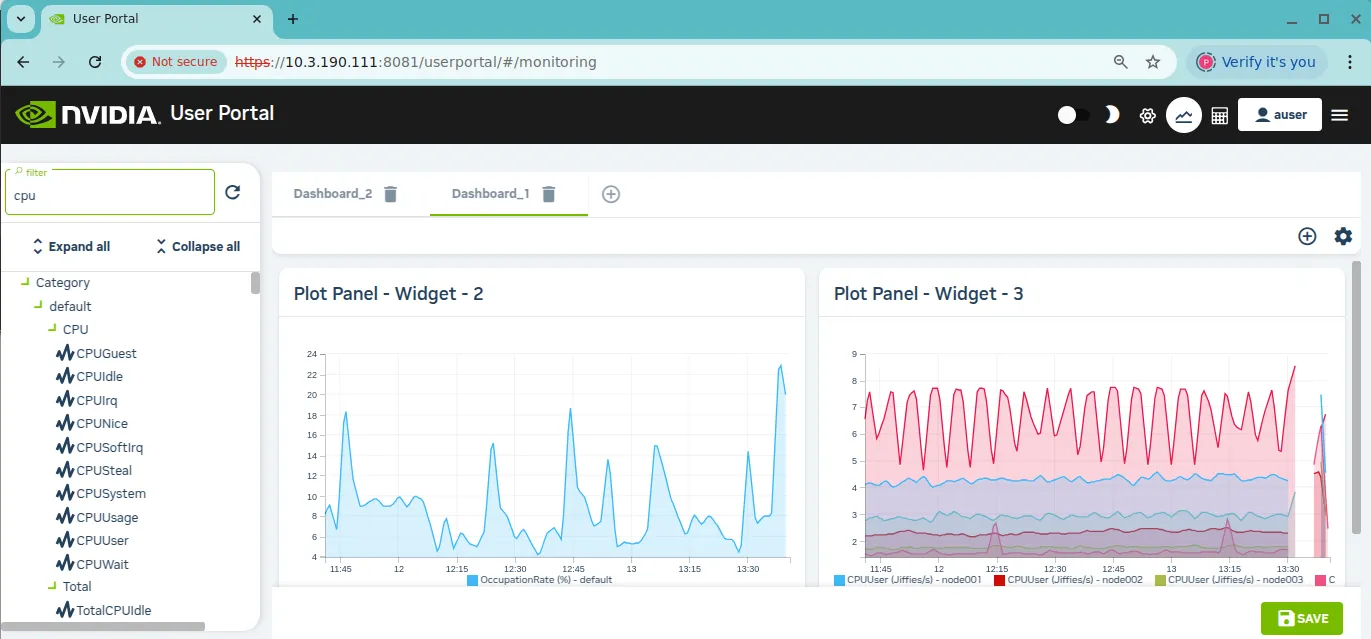
Task: Click the moon dark mode icon
Action: point(1111,115)
